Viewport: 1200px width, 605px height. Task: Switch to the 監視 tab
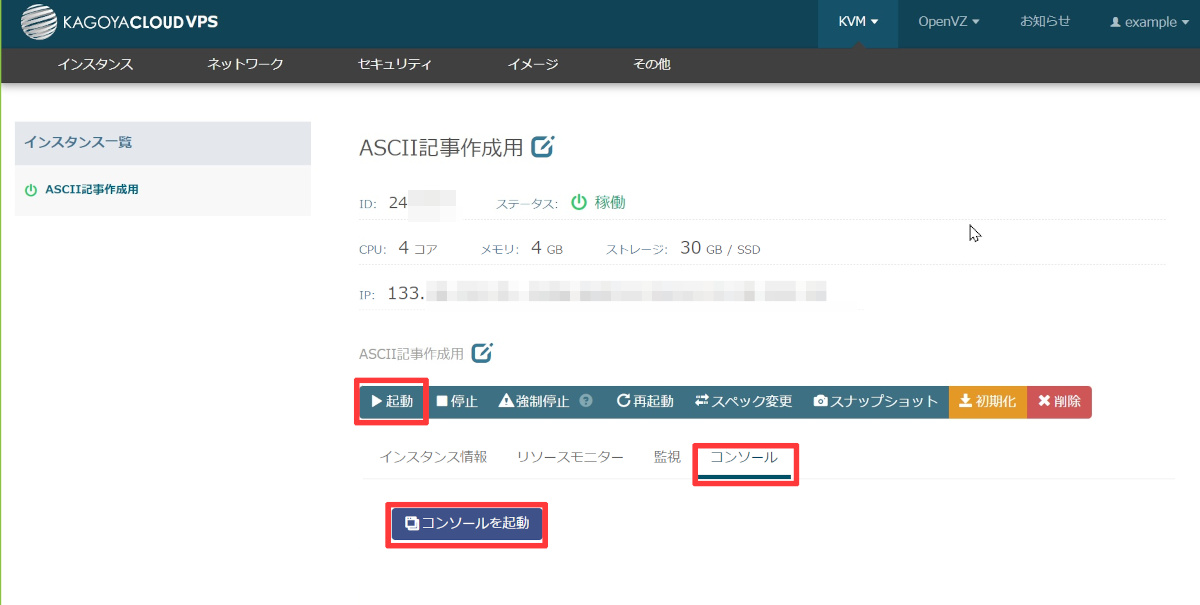667,457
